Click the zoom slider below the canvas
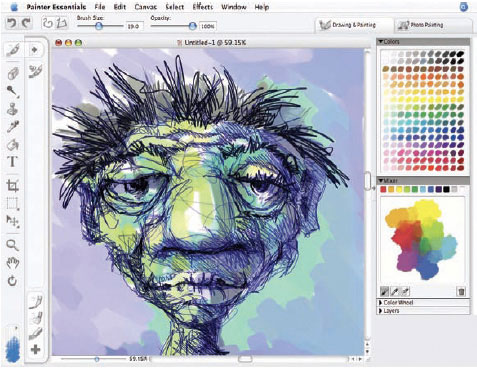This screenshot has width=477, height=370. click(97, 359)
